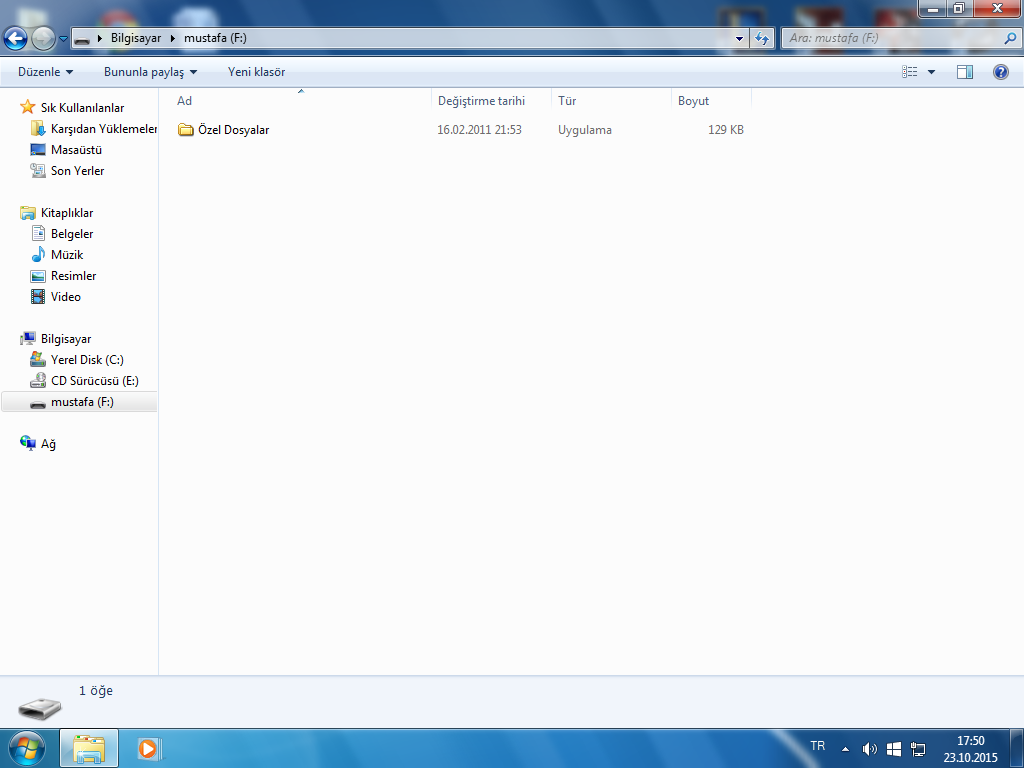Select the Müzik library
The width and height of the screenshot is (1024, 768).
[67, 255]
